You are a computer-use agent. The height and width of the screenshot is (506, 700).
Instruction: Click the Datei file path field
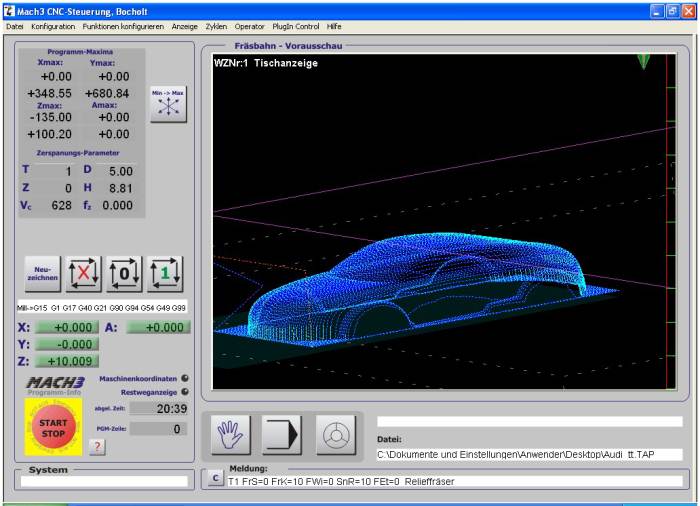[x=529, y=454]
